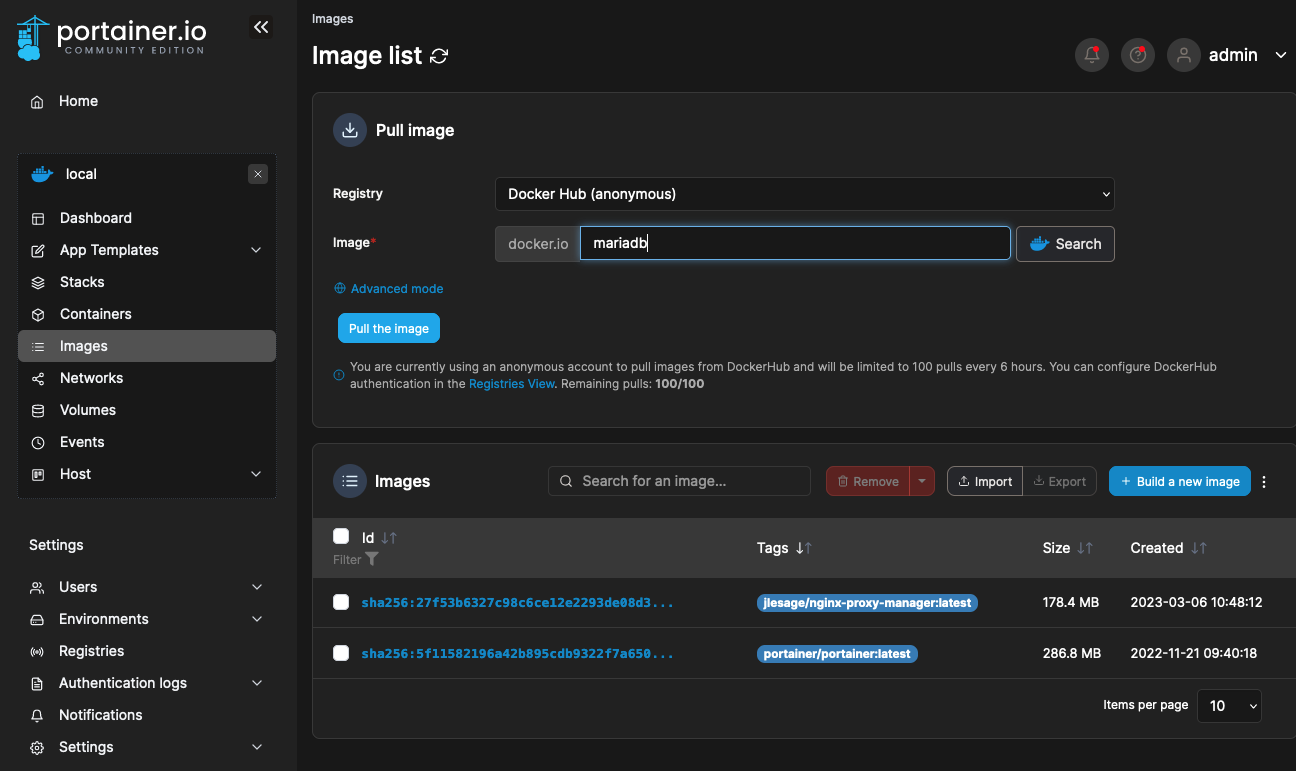The width and height of the screenshot is (1296, 771).
Task: Open the admin account dropdown chevron
Action: click(1281, 56)
